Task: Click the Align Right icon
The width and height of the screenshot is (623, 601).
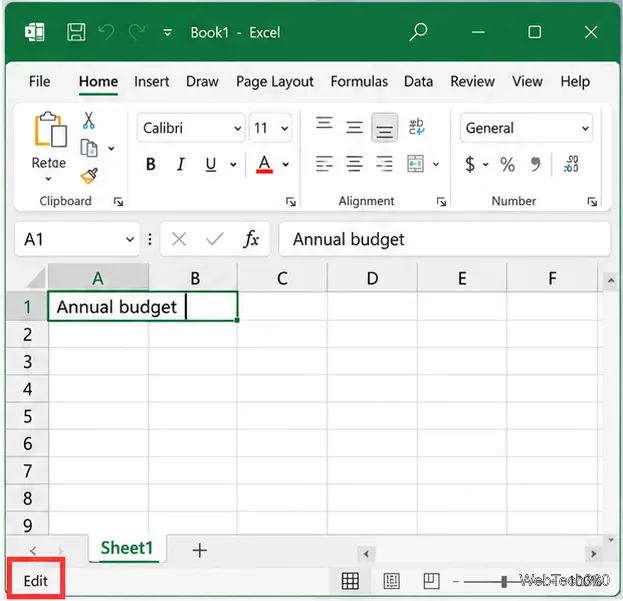Action: click(384, 164)
